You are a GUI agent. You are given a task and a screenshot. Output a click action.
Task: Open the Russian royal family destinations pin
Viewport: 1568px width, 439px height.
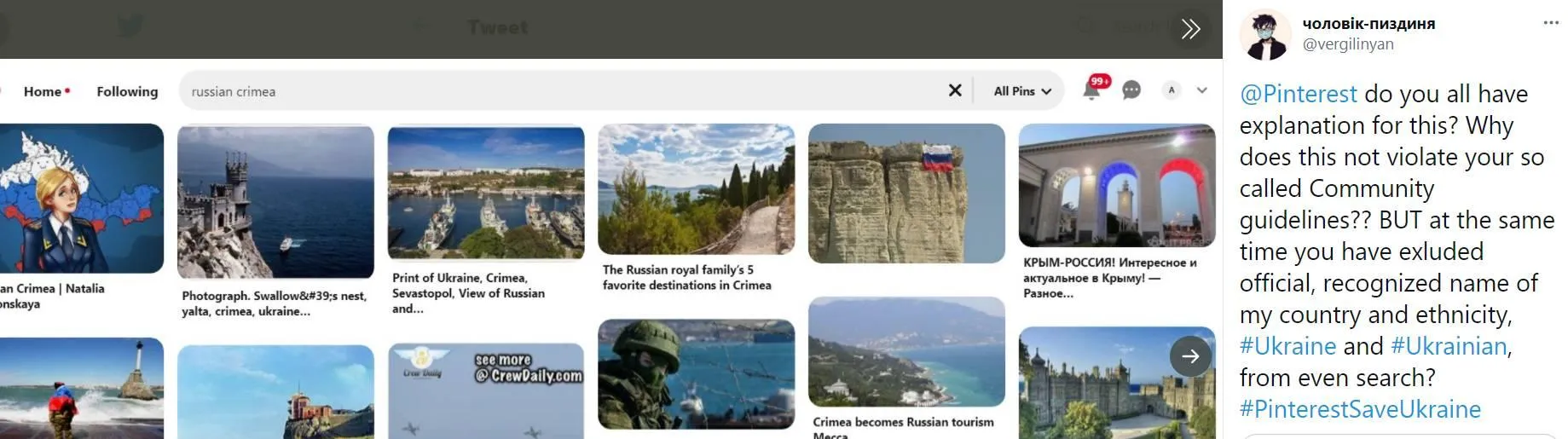pyautogui.click(x=697, y=189)
